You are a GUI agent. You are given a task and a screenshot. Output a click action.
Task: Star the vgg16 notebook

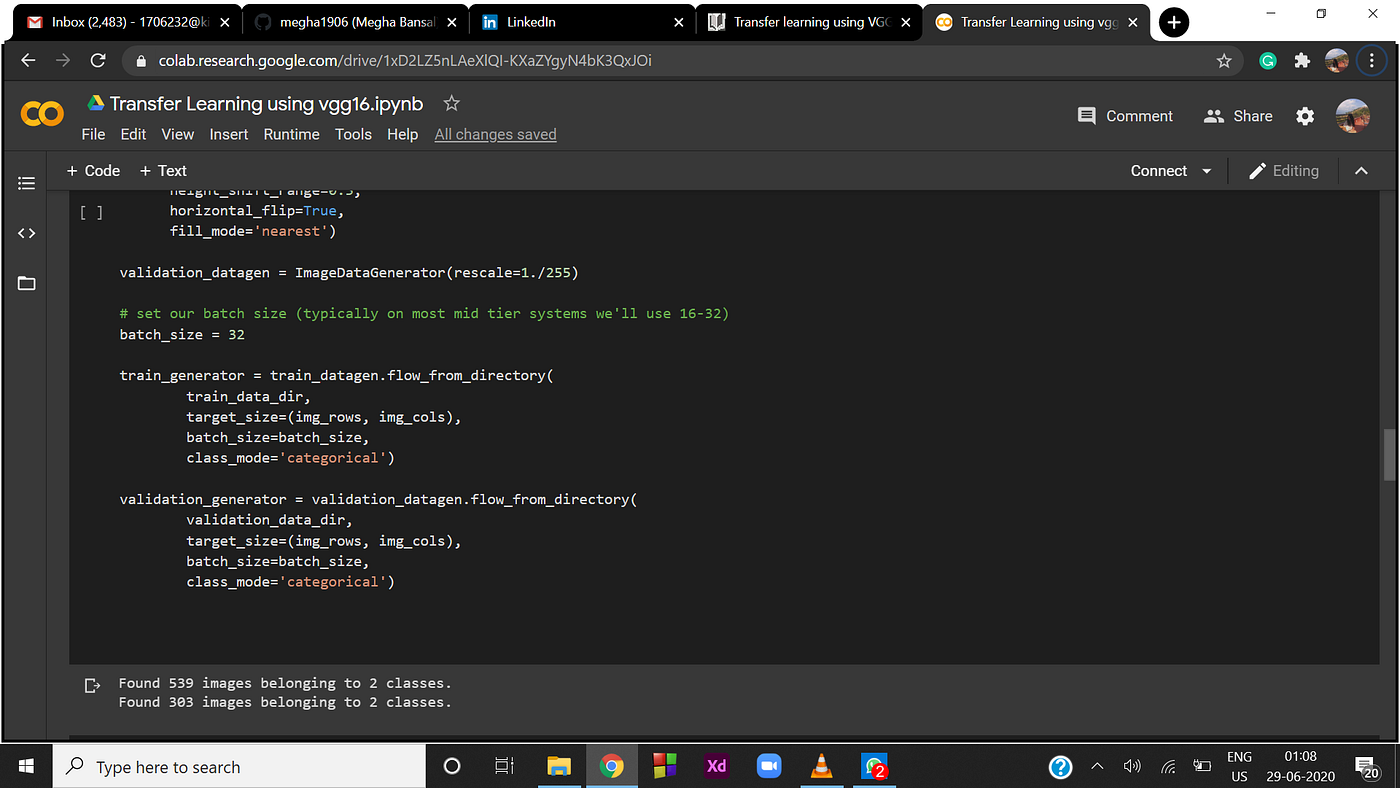(450, 103)
